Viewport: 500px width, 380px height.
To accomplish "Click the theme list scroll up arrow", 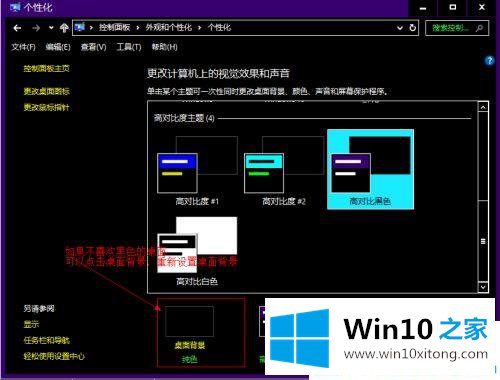I will tap(483, 107).
